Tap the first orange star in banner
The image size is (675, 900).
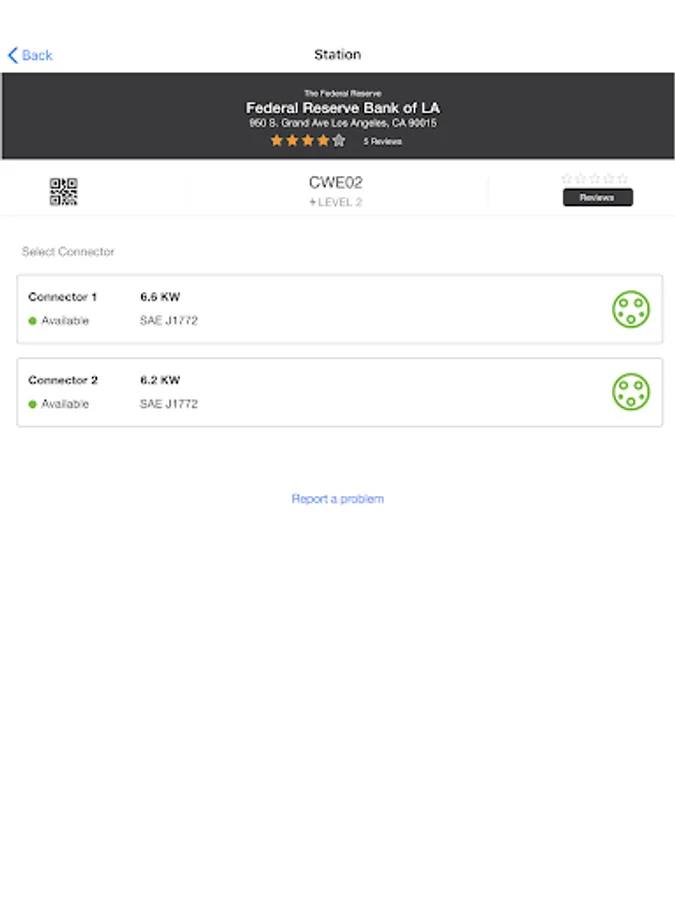pos(278,141)
